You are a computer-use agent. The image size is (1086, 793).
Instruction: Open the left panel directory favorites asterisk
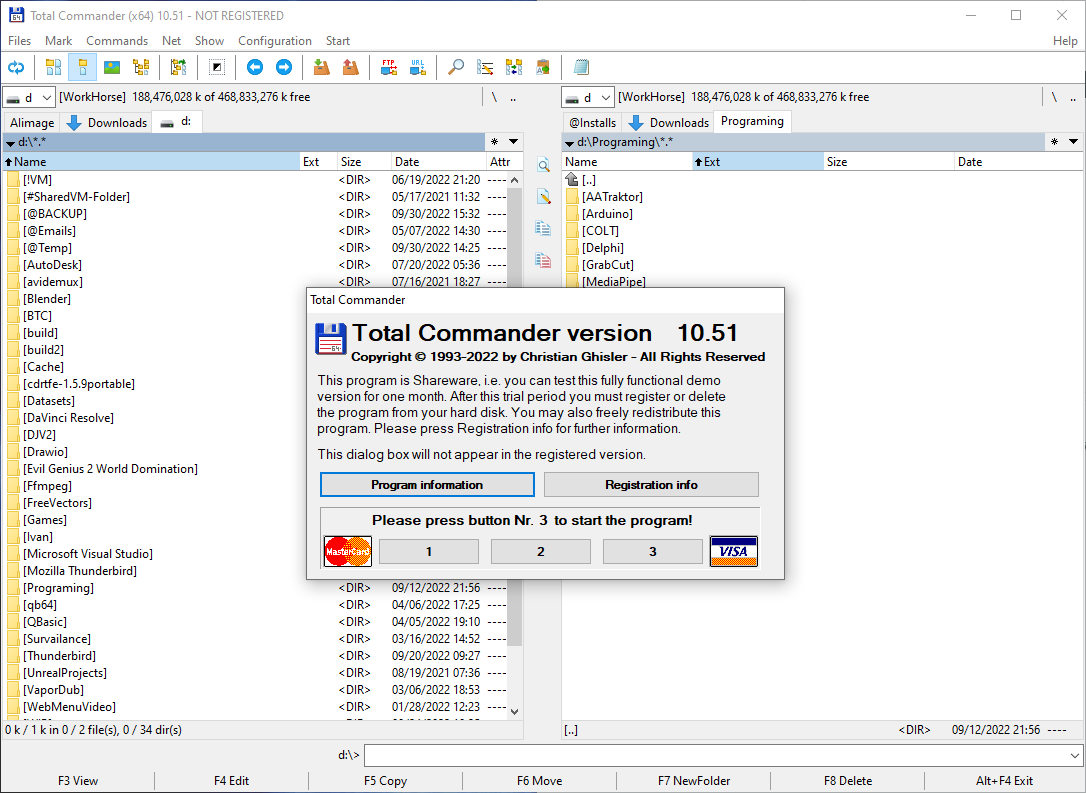[495, 142]
